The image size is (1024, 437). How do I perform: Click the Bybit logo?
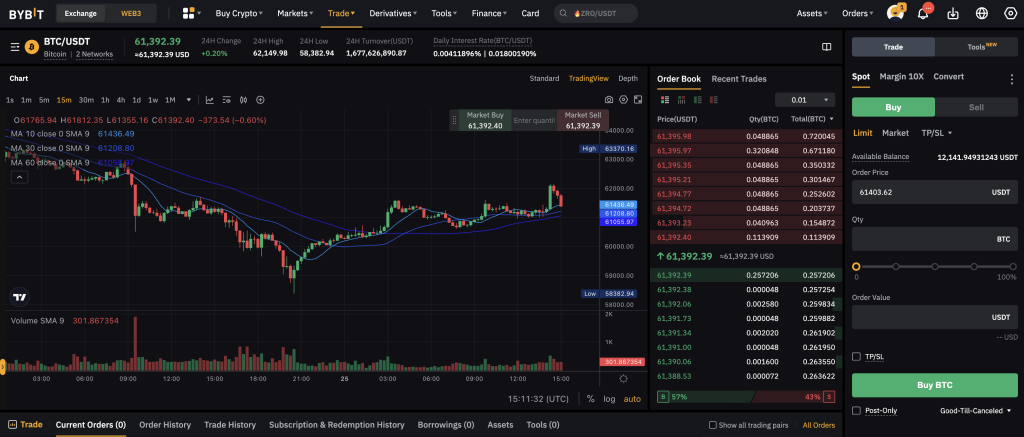(x=27, y=13)
